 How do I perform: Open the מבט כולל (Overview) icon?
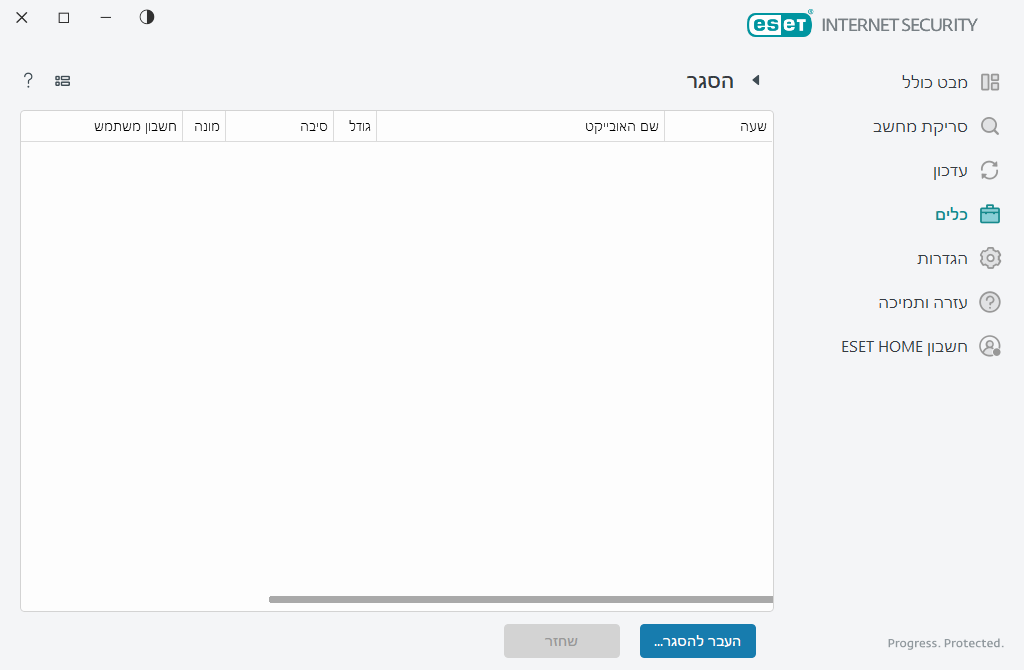990,82
